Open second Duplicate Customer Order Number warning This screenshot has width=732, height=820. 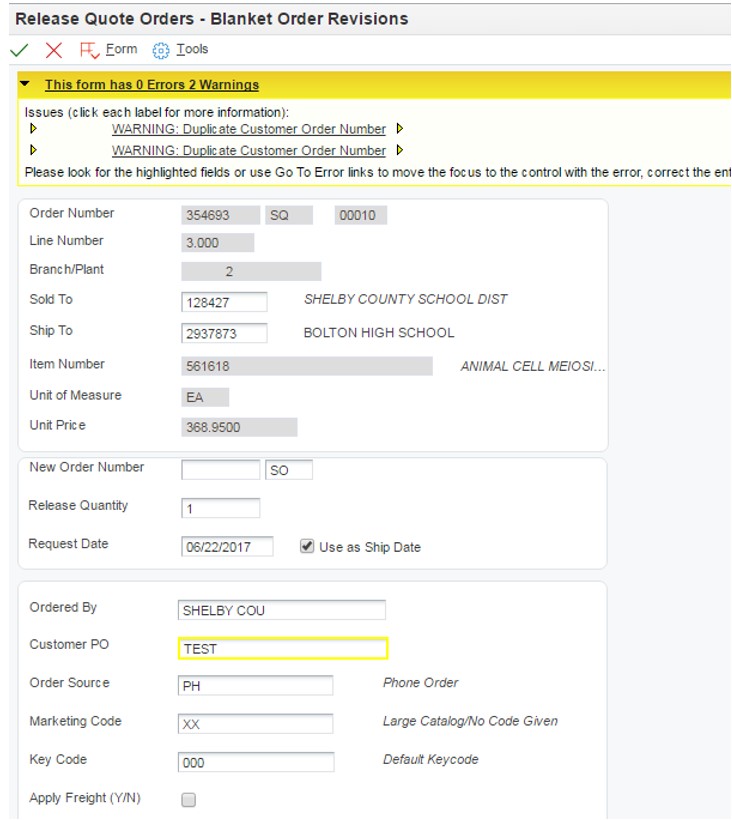pos(249,151)
